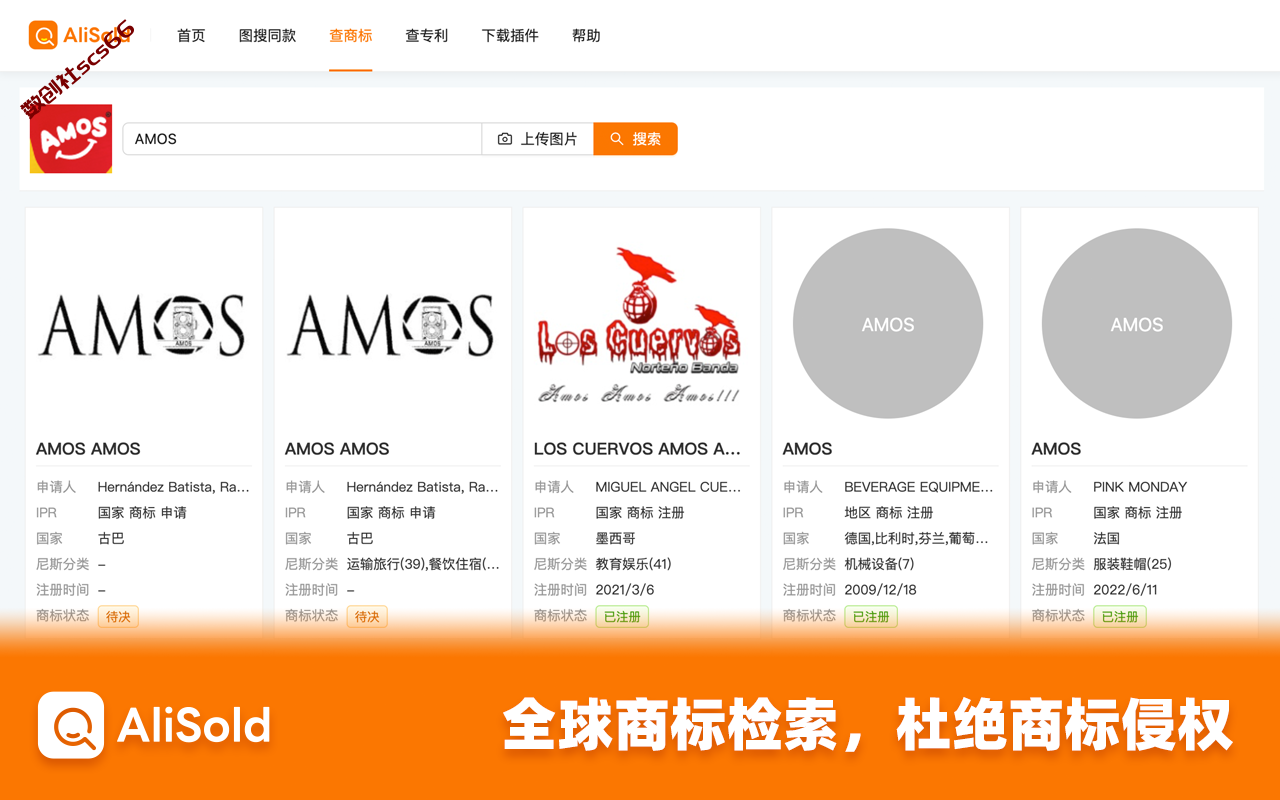Click AMOS title above PINK MONDAY applicant

coord(1056,449)
